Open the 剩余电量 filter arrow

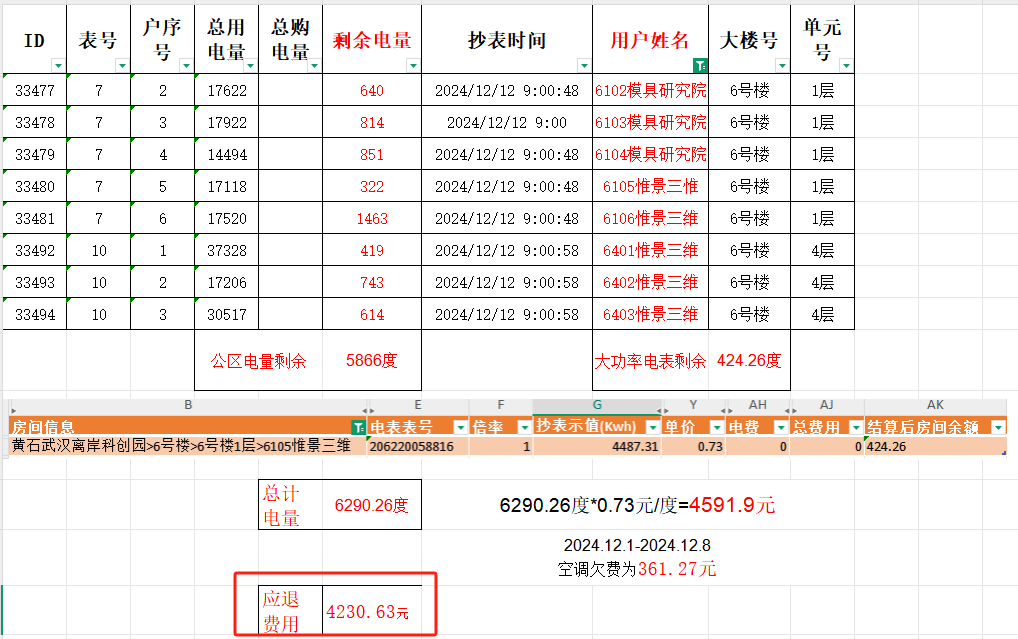coord(413,65)
